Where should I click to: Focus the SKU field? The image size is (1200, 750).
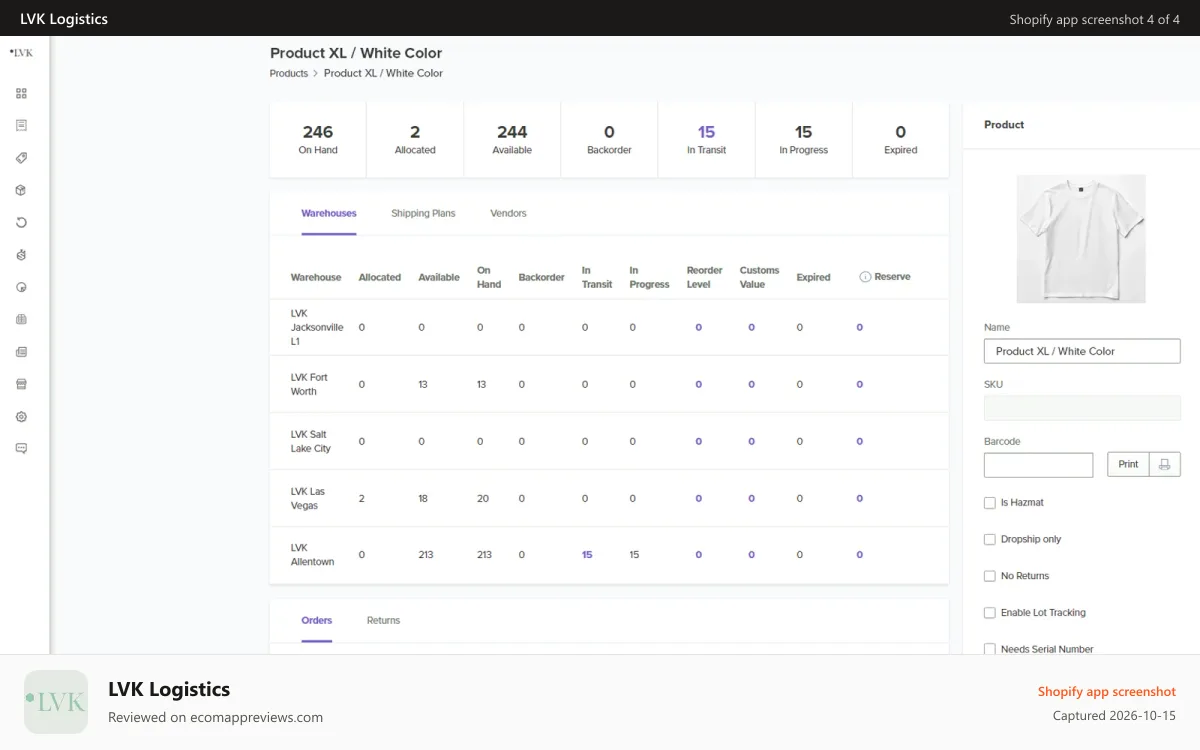point(1082,408)
